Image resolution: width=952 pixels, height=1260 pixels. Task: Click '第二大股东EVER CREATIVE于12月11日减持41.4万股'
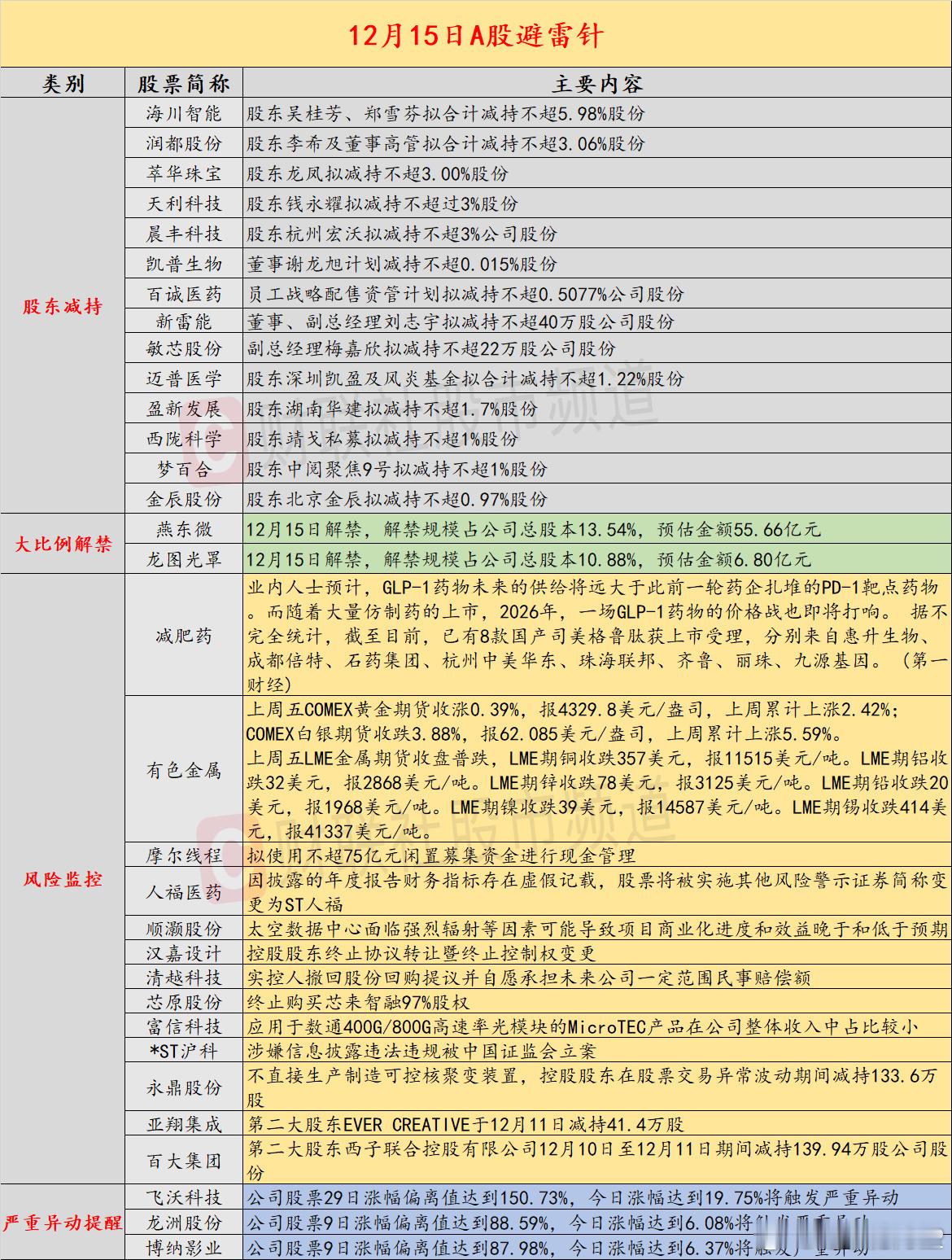(465, 1124)
